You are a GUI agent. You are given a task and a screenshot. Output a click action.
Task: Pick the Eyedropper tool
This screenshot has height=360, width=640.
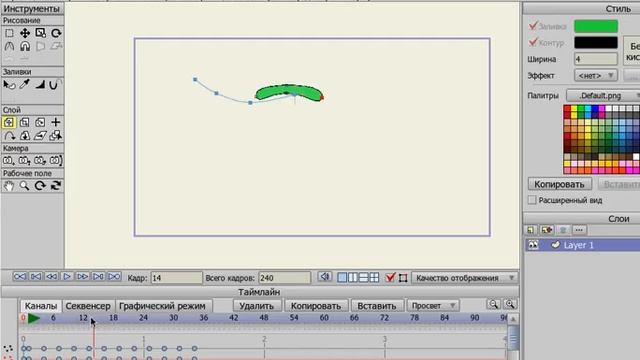point(25,85)
